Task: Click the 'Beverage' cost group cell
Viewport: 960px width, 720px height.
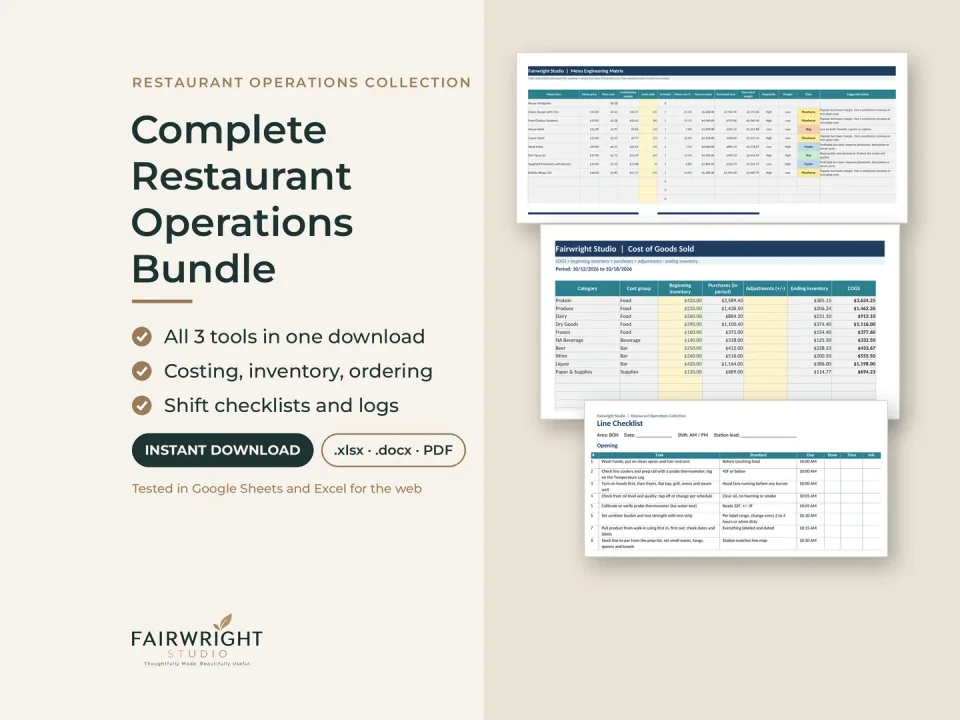Action: pos(639,340)
